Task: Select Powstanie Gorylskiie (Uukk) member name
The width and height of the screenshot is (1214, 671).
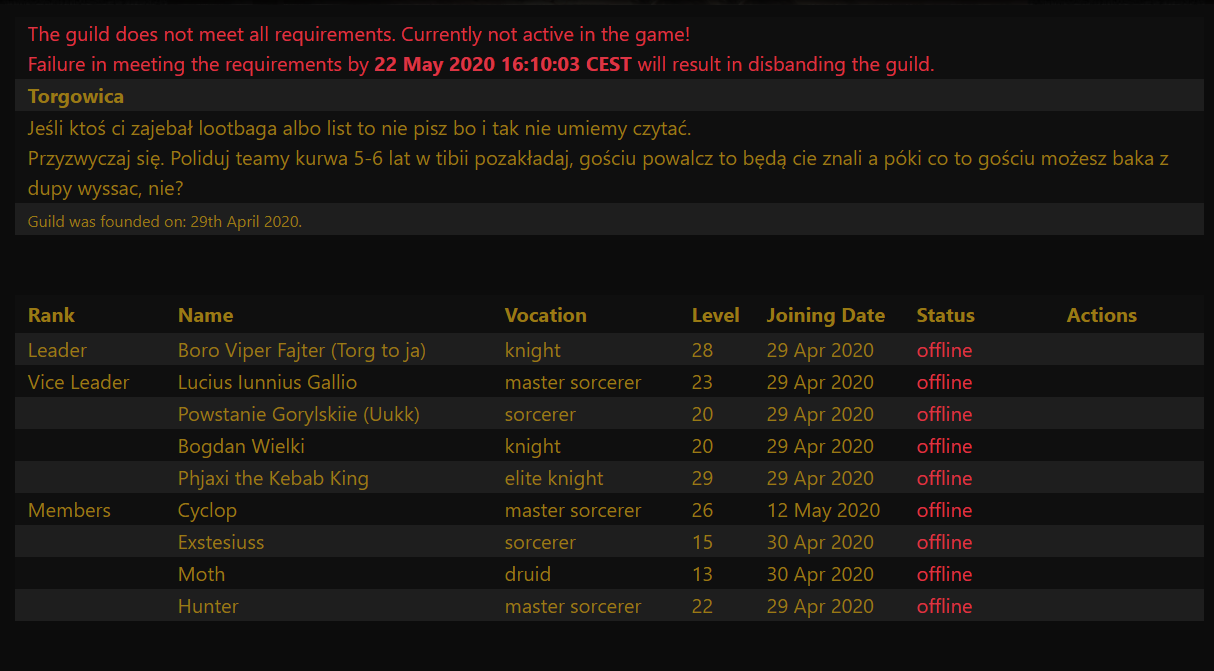Action: [x=298, y=414]
